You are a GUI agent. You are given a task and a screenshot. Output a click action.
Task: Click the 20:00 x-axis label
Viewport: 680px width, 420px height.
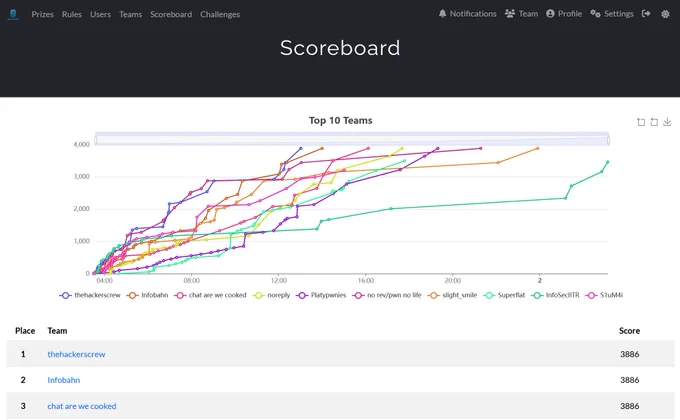(x=453, y=281)
